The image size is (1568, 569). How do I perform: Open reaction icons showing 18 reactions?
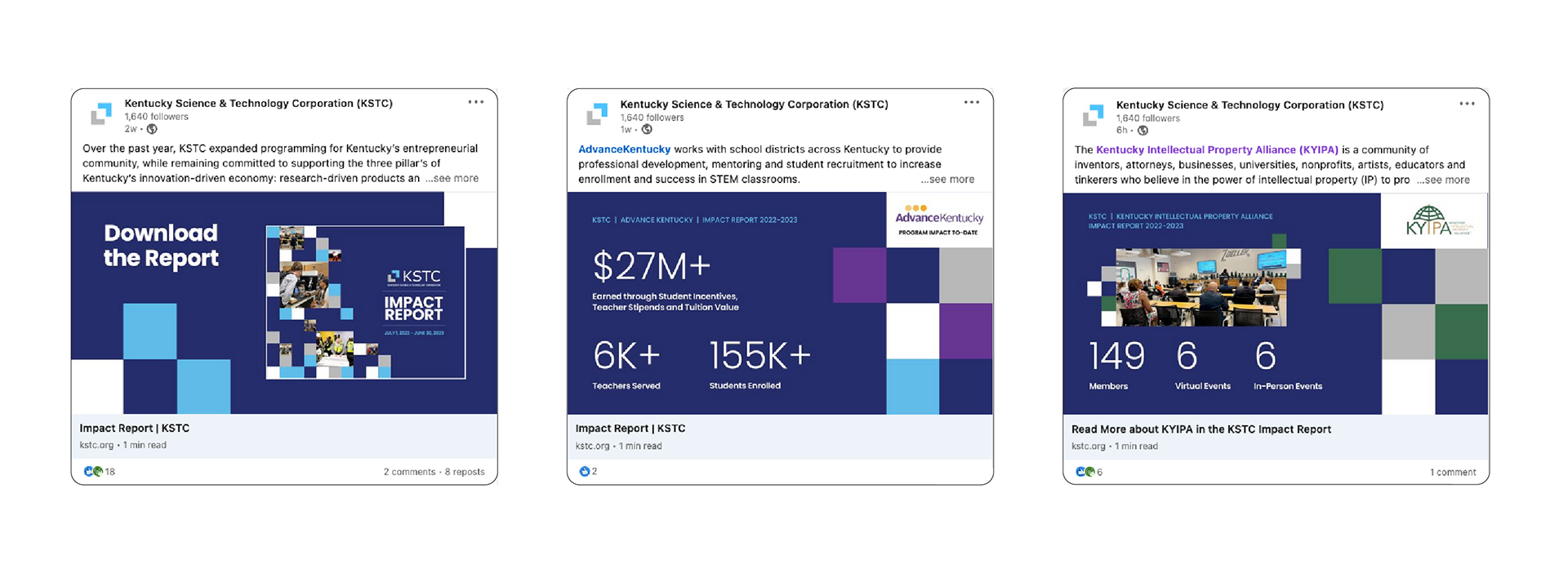(93, 472)
